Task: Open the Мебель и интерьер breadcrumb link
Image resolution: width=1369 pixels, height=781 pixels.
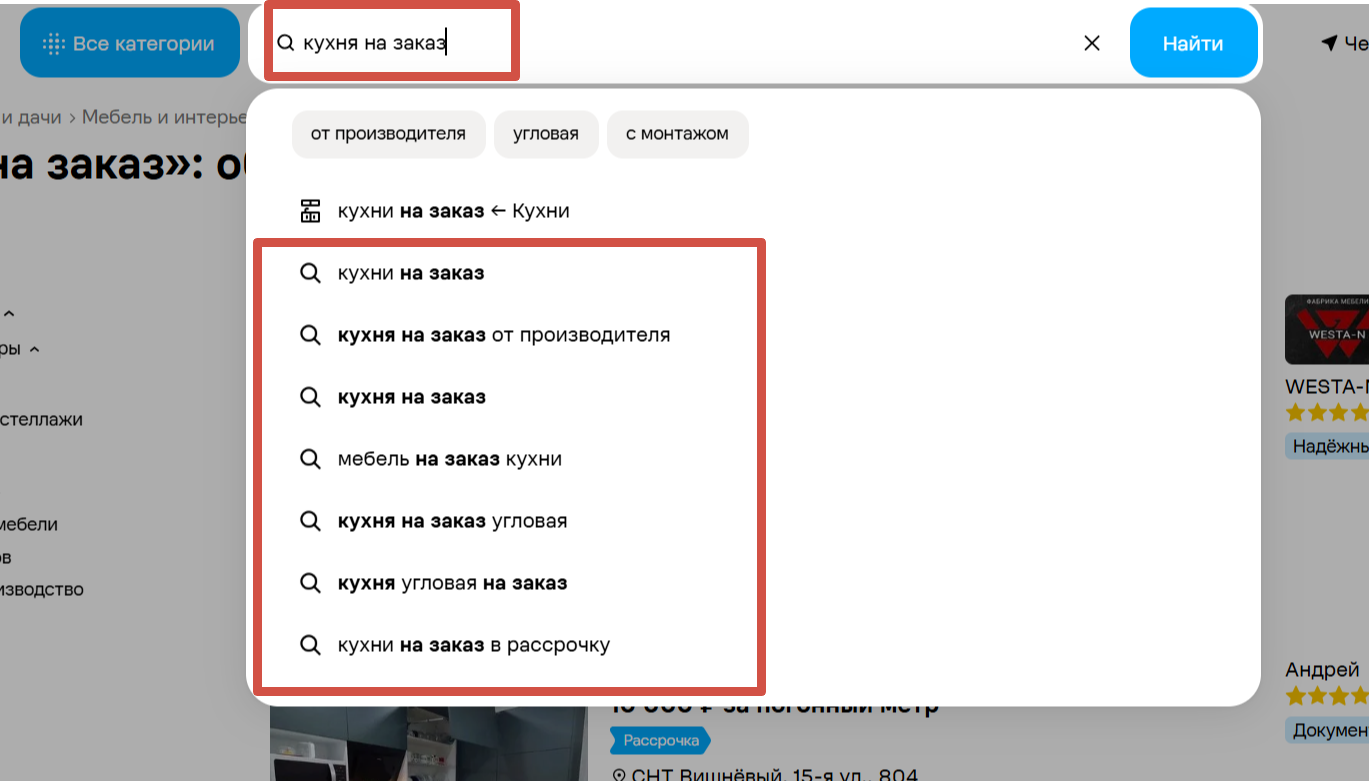Action: 164,117
